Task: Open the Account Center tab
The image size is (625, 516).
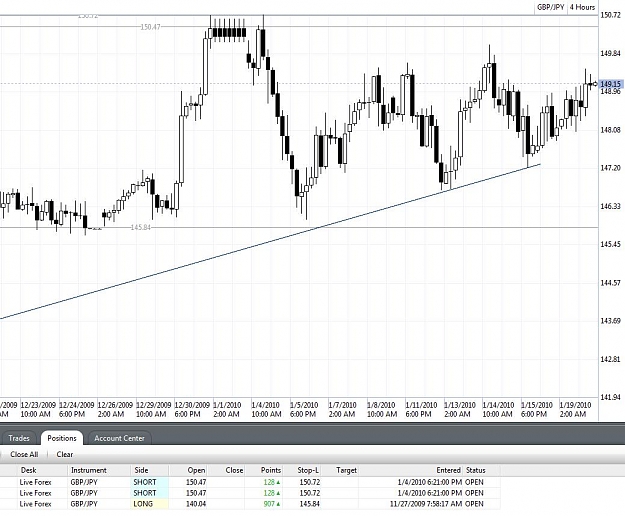Action: [x=119, y=438]
